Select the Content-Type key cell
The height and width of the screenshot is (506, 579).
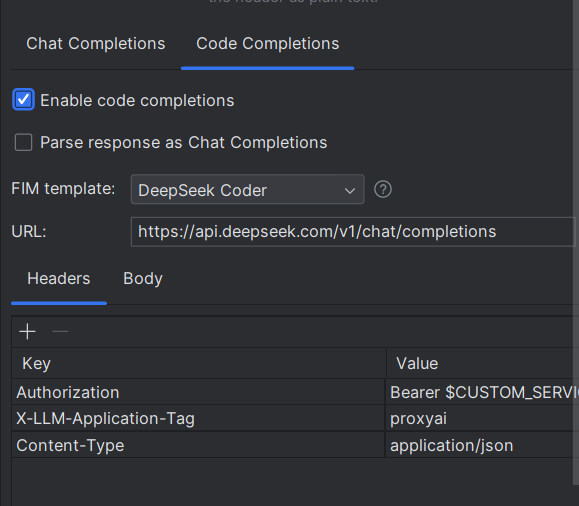pos(199,445)
